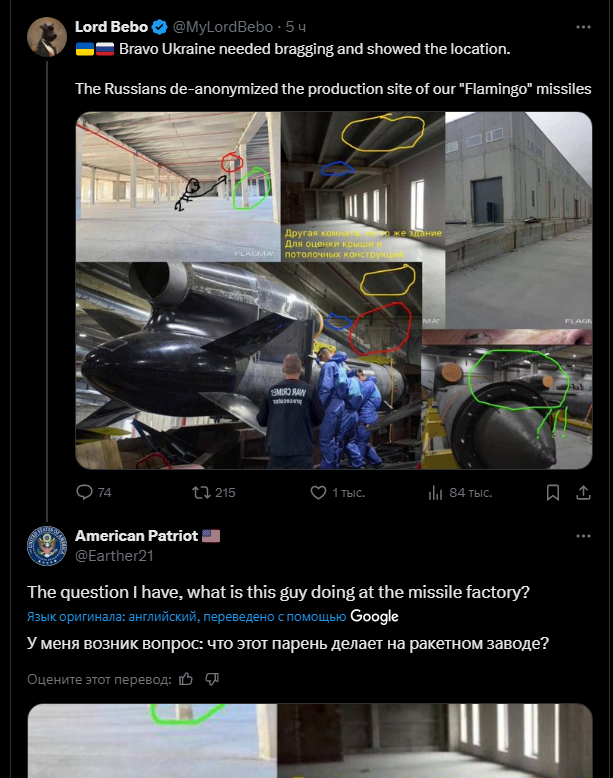Open the empty warehouse interior photo
This screenshot has height=778, width=613.
(176, 185)
